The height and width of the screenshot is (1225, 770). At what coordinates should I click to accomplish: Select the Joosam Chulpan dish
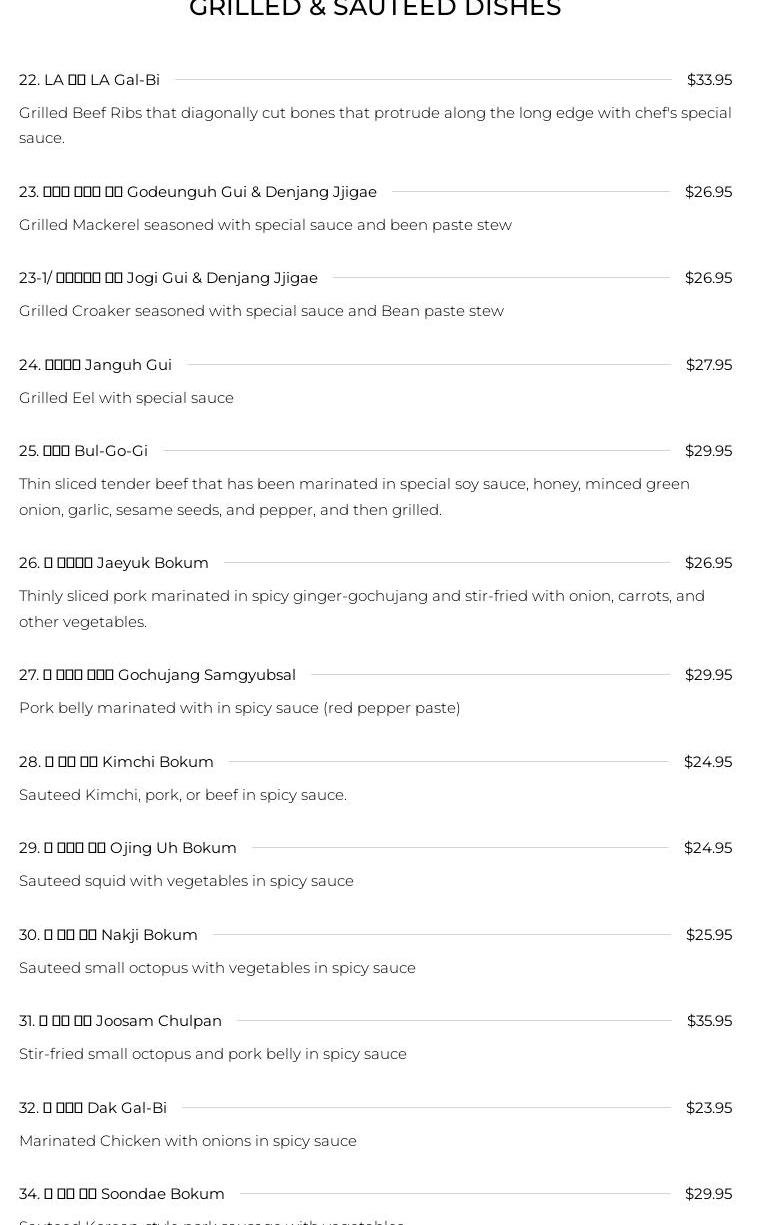pos(121,1021)
